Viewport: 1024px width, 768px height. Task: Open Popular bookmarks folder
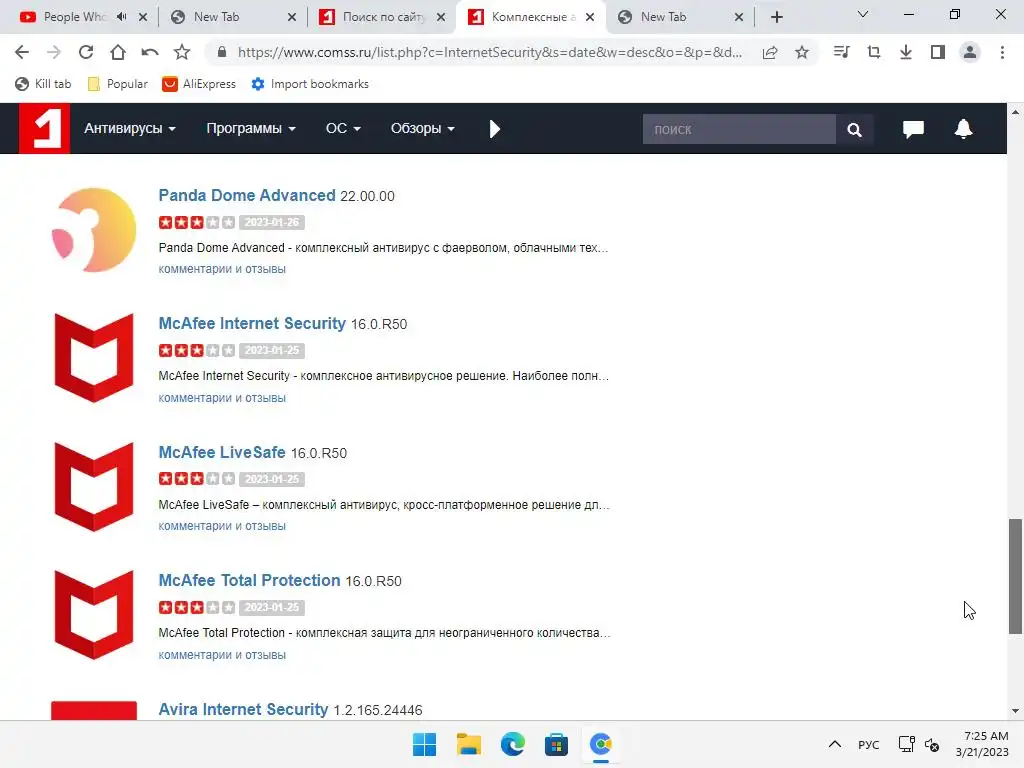(x=118, y=84)
